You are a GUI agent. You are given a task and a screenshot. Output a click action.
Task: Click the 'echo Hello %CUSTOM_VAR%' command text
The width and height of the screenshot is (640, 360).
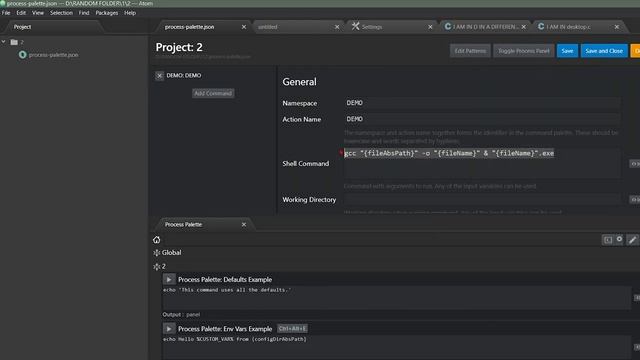[x=235, y=339]
